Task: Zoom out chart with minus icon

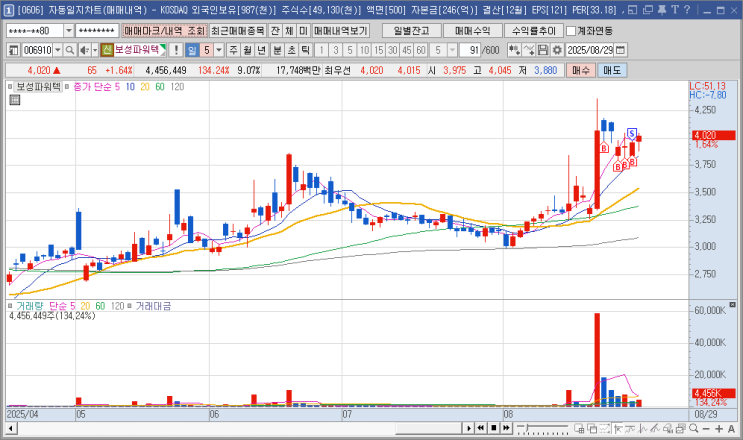Action: 706,428
